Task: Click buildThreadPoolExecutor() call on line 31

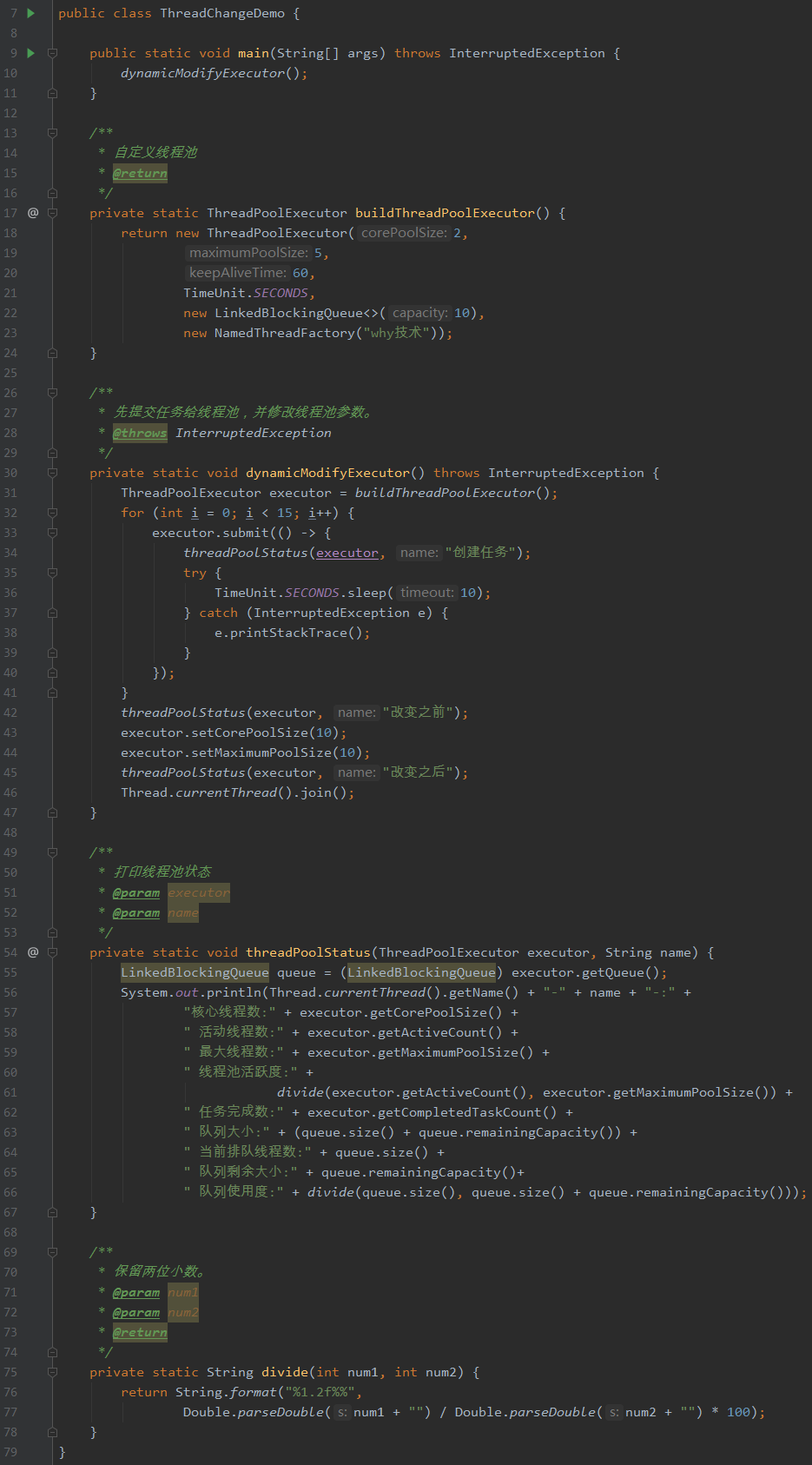Action: click(452, 493)
